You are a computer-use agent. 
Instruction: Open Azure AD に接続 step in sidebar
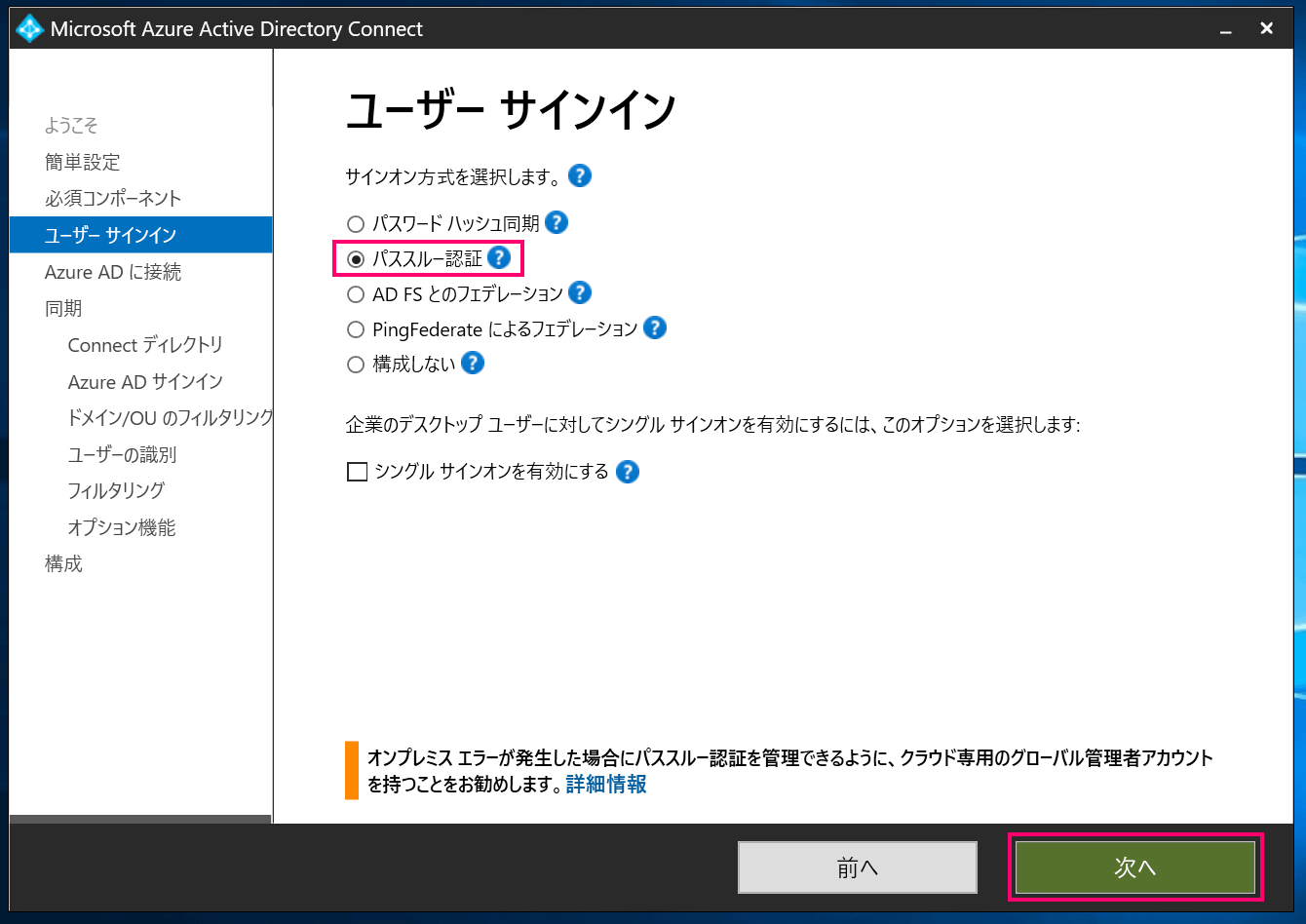(x=113, y=272)
